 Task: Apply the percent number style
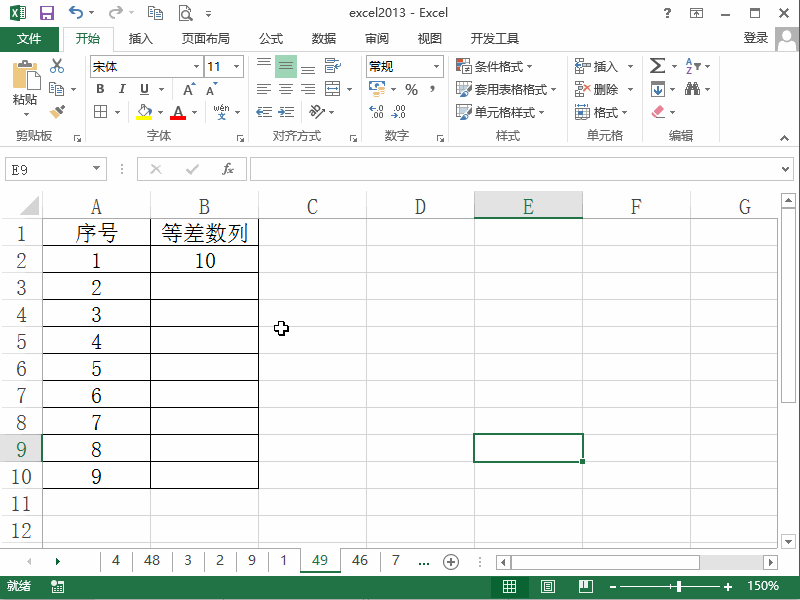click(412, 89)
